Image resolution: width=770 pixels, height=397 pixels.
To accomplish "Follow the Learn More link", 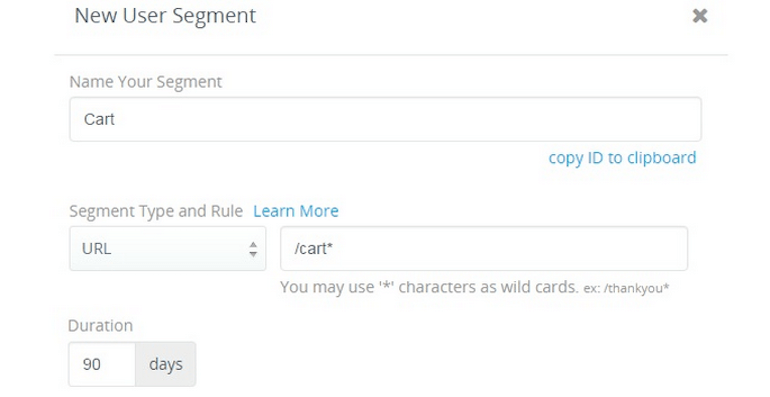I will [296, 211].
